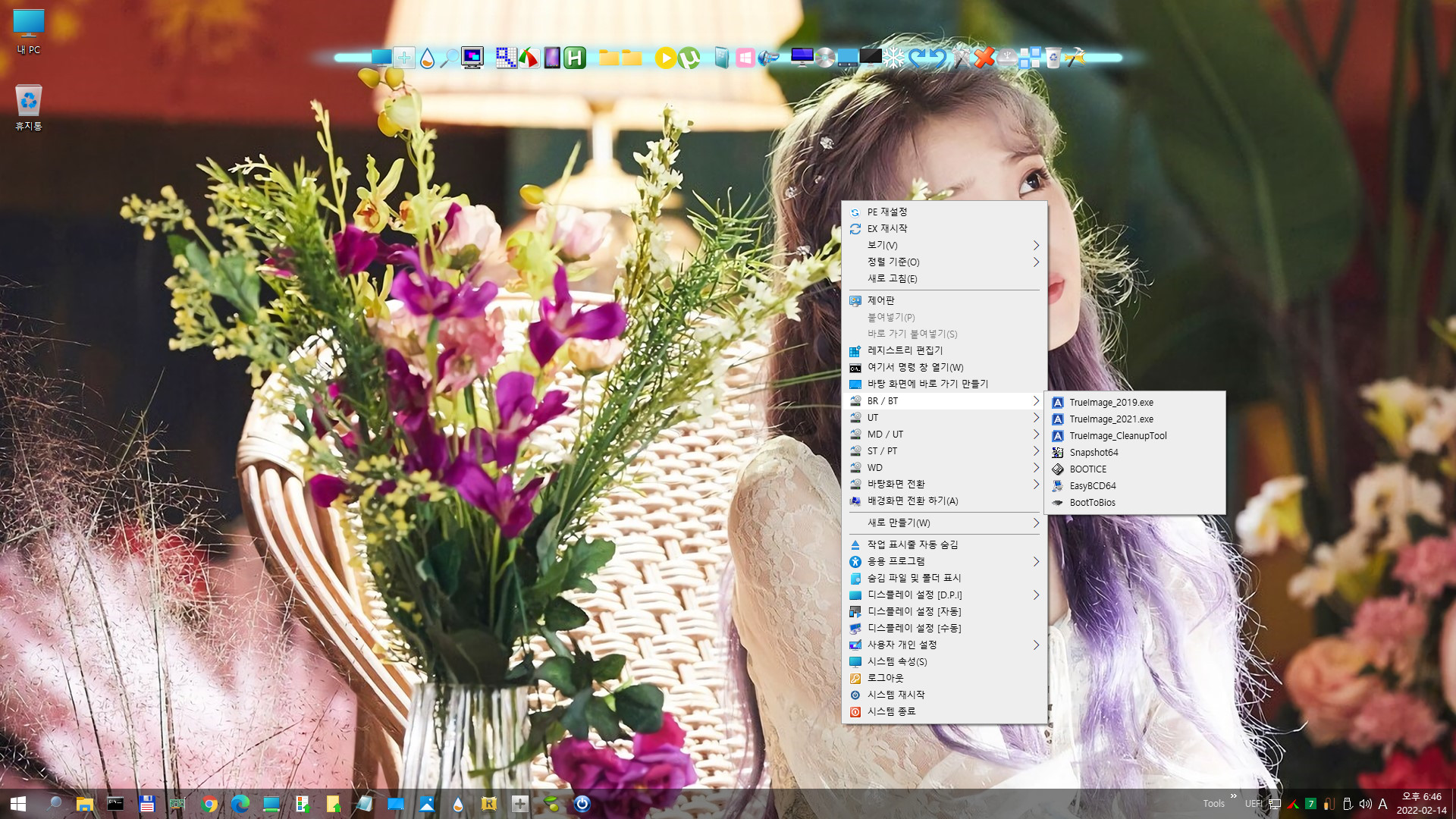The height and width of the screenshot is (819, 1456).
Task: Open the tablet device icon in top dock
Action: tap(552, 58)
